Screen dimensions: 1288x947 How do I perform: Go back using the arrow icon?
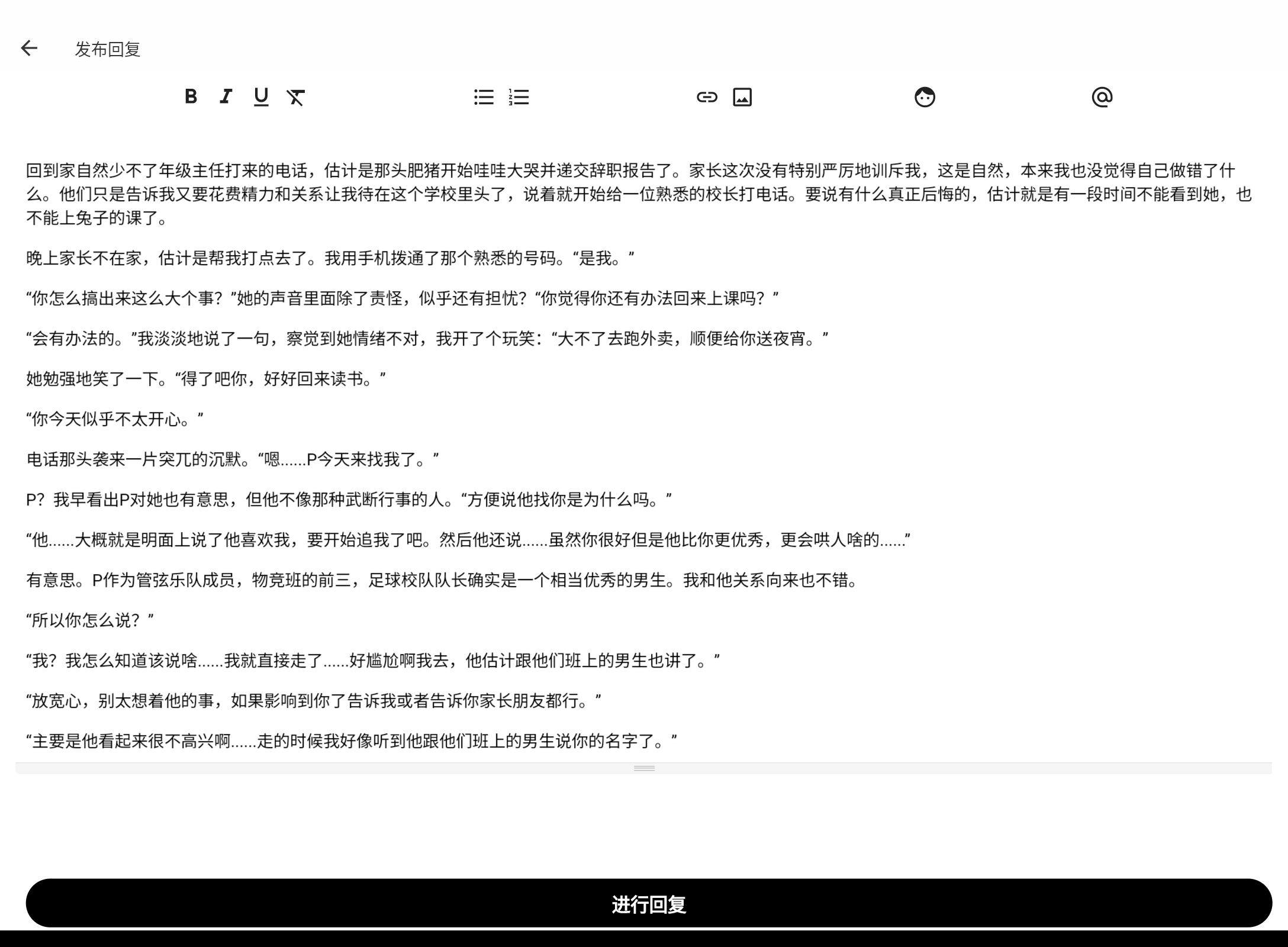29,49
